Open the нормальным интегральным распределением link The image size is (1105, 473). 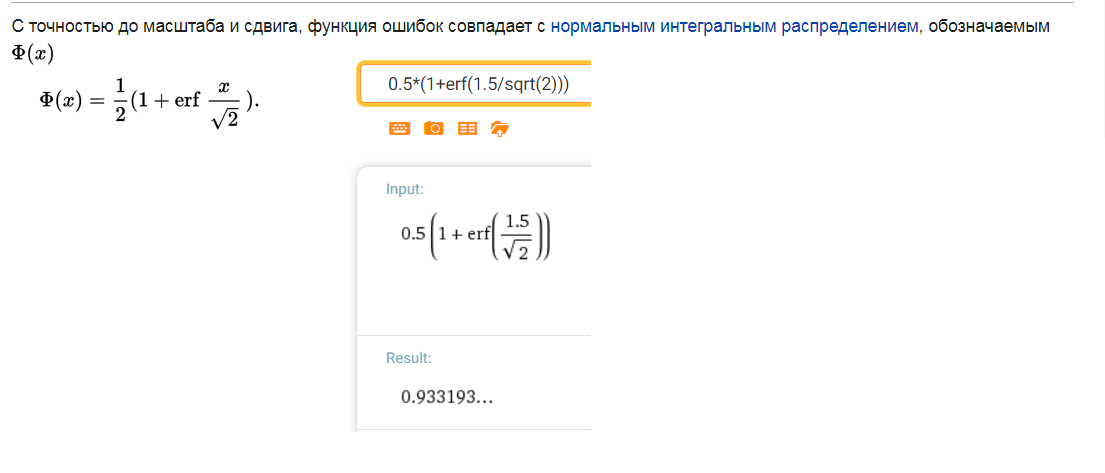coord(735,27)
